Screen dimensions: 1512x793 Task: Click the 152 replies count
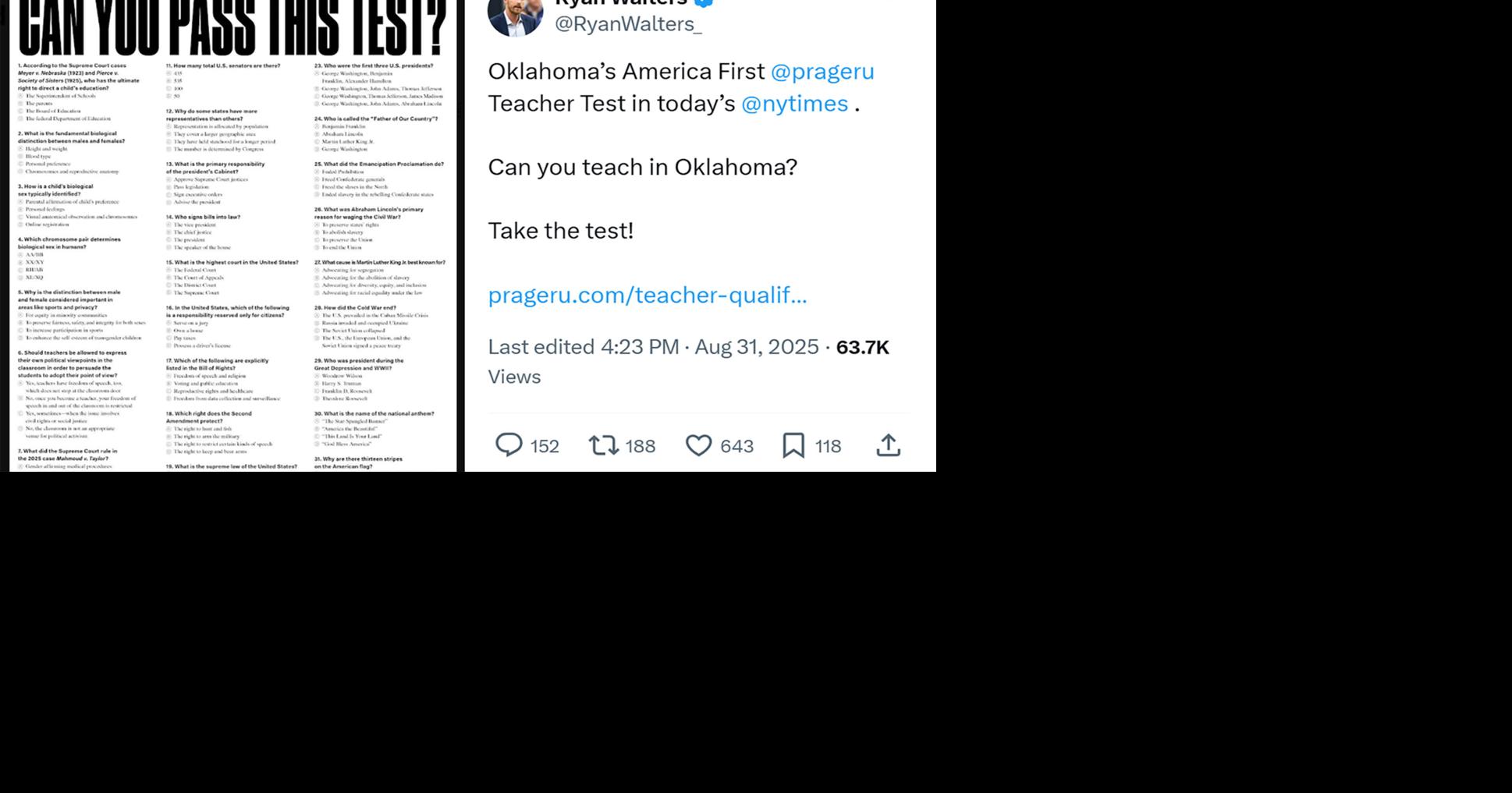(545, 446)
